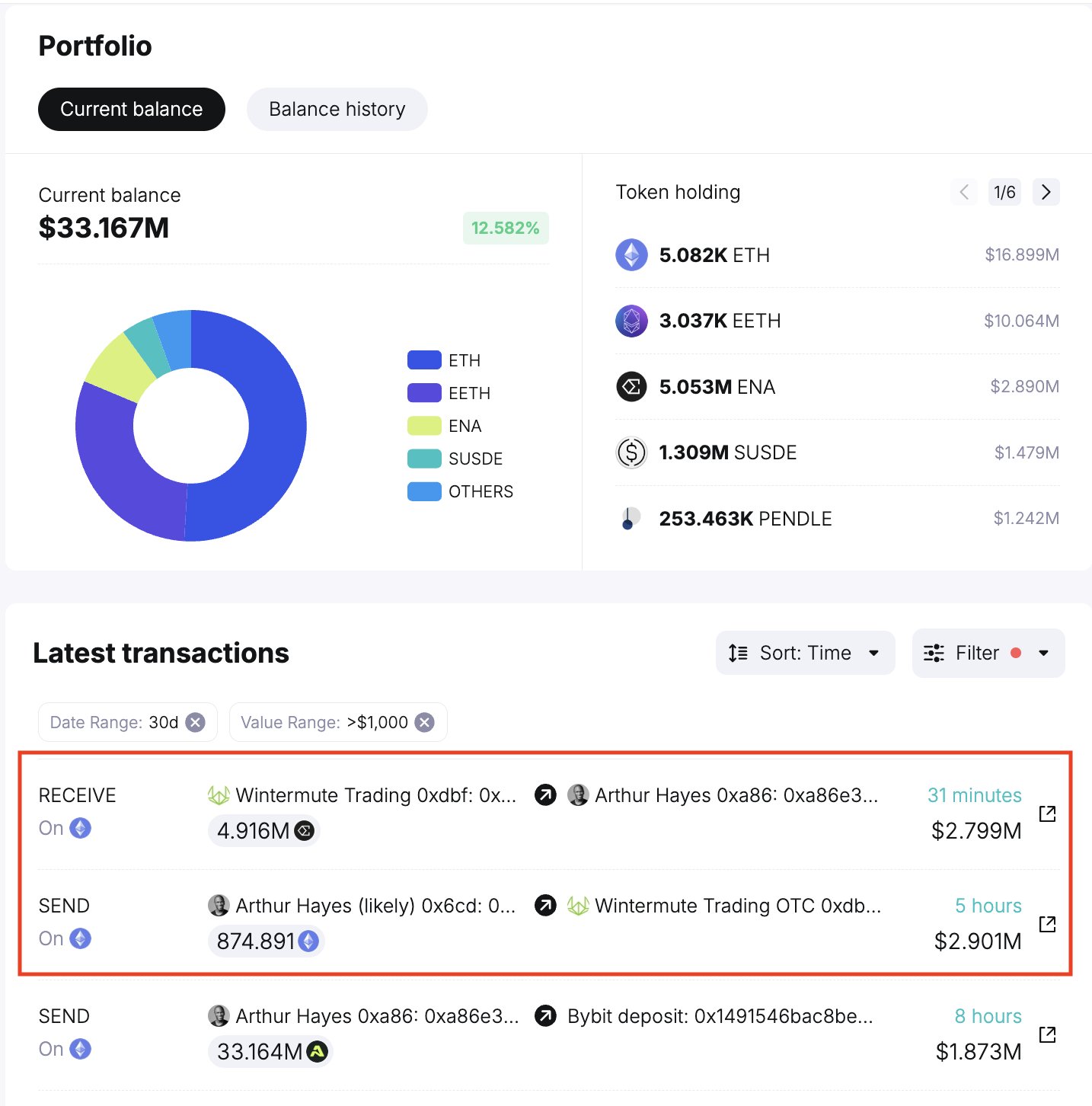Viewport: 1092px width, 1106px height.
Task: Open external link for 31 minutes transaction
Action: click(1047, 814)
